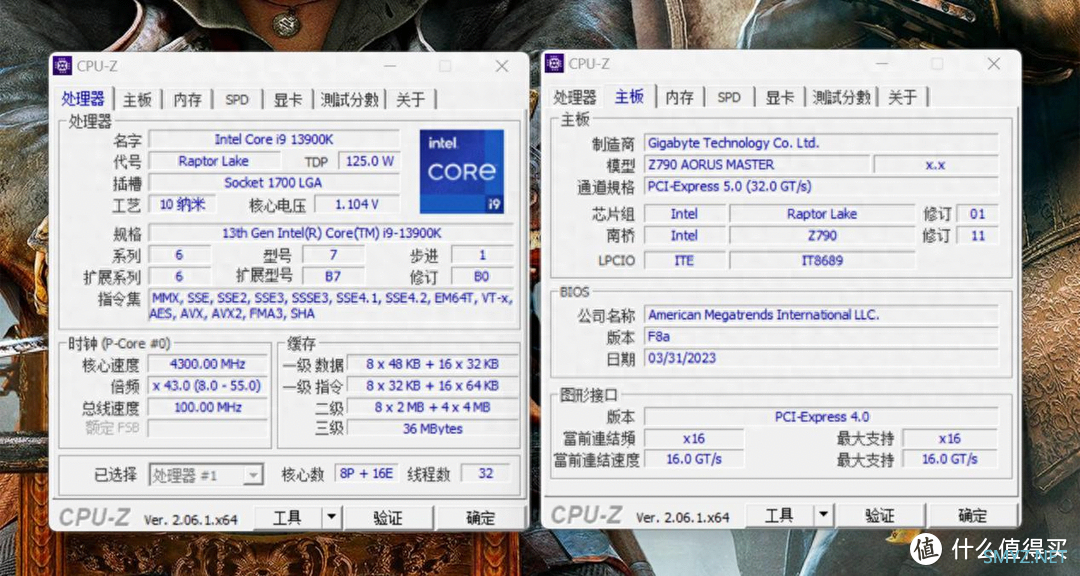Click the current link speed value 16.0 GT/s
This screenshot has height=576, width=1080.
click(694, 459)
